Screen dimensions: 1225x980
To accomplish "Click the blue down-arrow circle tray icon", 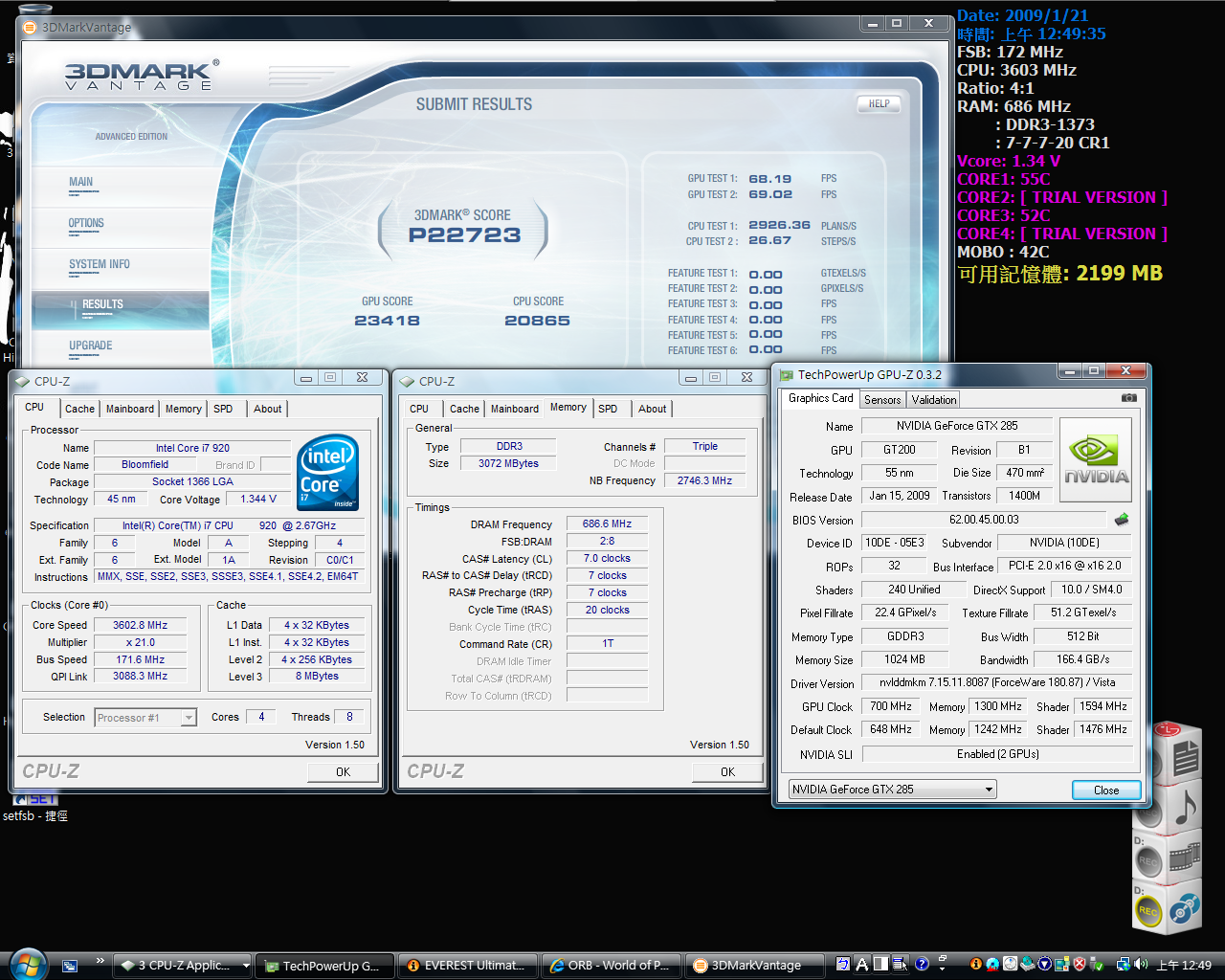I will pyautogui.click(x=1045, y=965).
